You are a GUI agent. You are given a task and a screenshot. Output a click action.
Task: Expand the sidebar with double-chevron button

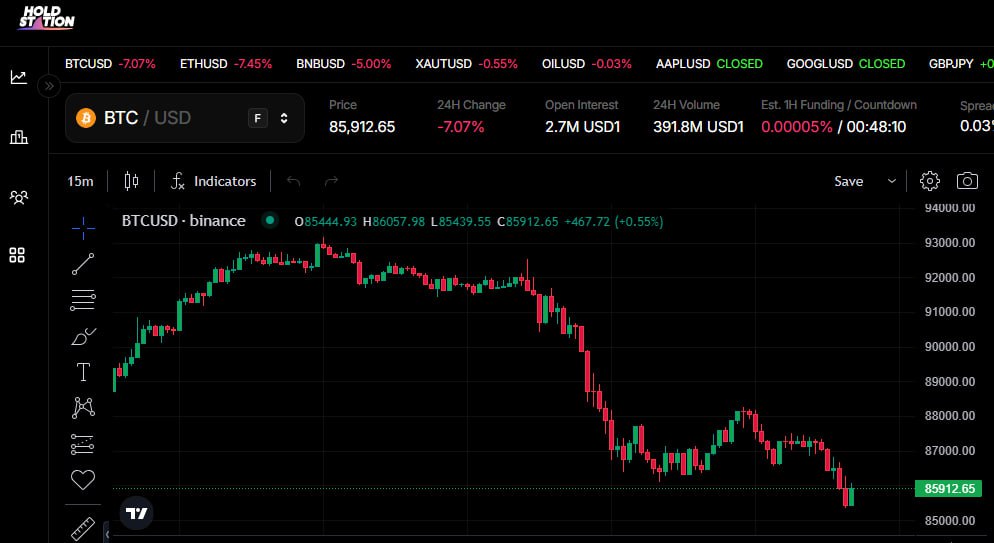49,86
